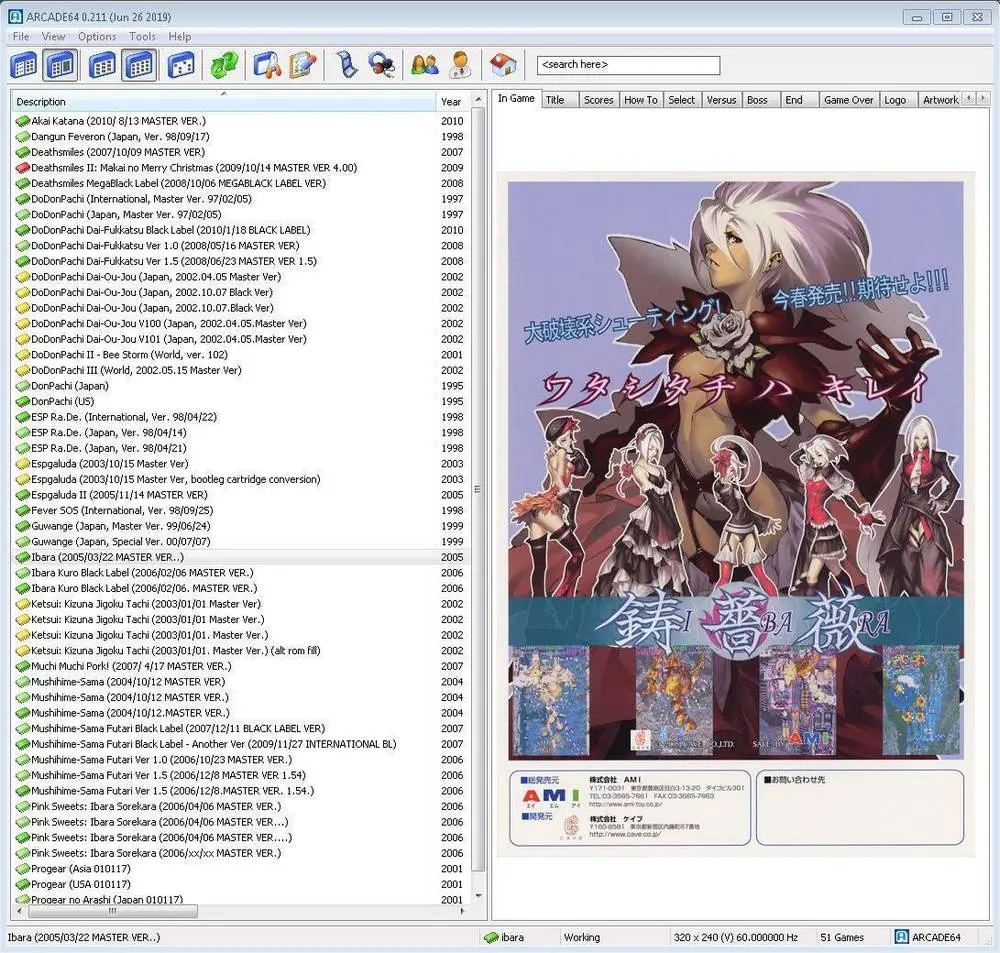Select the Versus tab

[721, 100]
